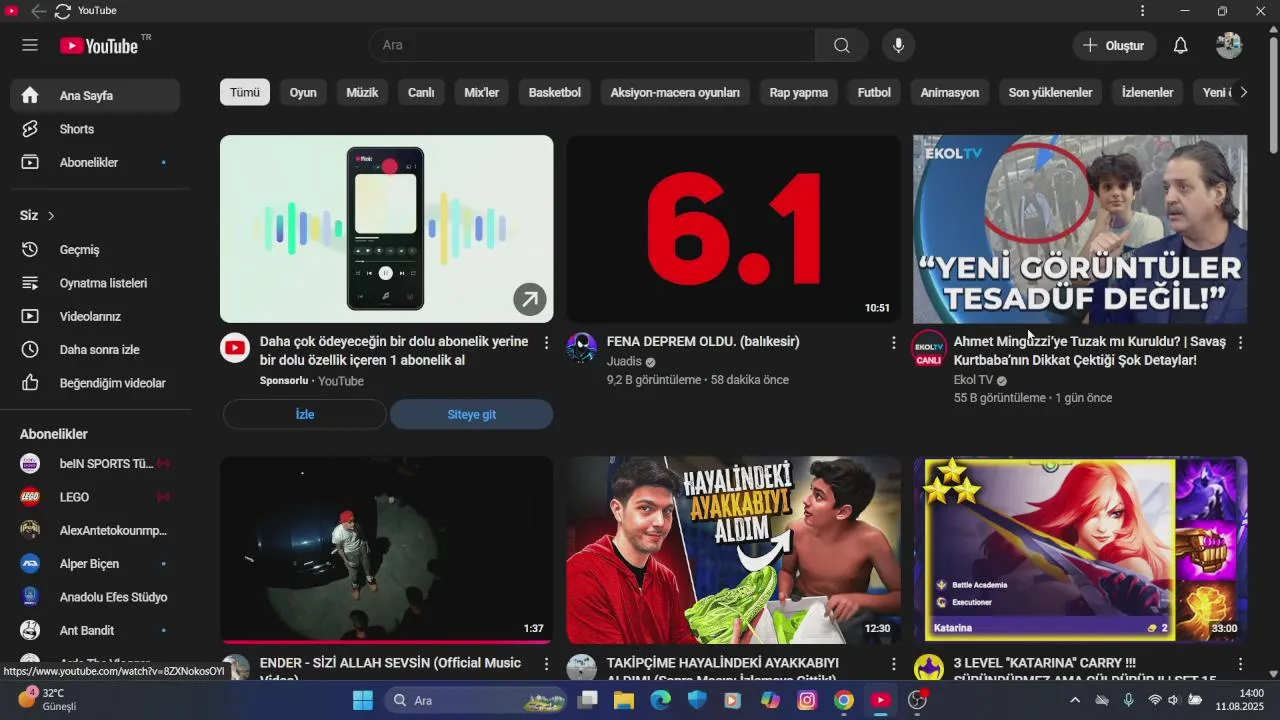Viewport: 1280px width, 720px height.
Task: Select the Mix'ler filter chip
Action: coord(482,92)
